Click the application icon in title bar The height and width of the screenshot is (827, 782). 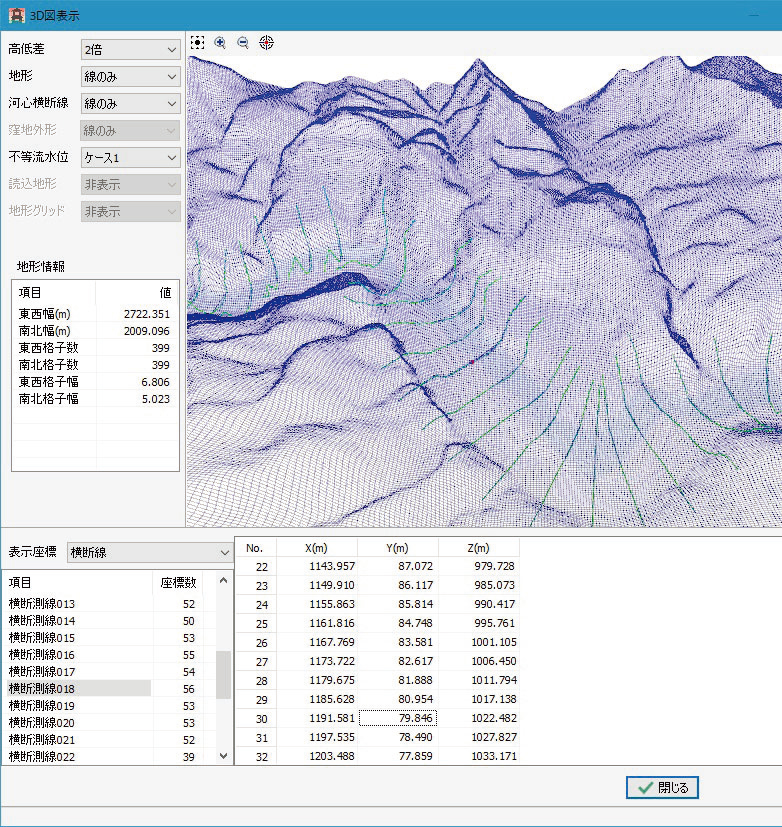tap(16, 15)
